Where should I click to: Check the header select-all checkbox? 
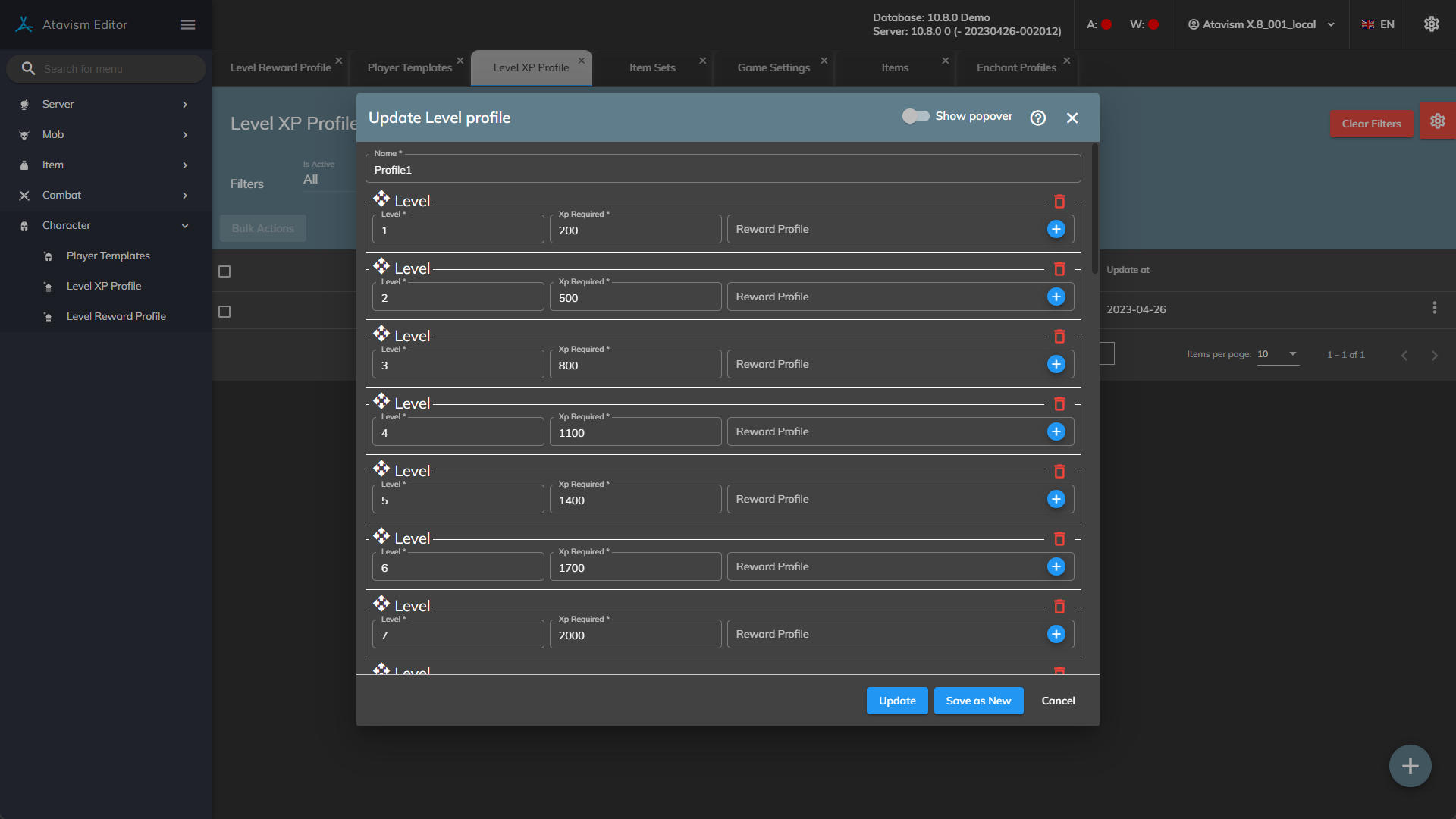coord(224,271)
